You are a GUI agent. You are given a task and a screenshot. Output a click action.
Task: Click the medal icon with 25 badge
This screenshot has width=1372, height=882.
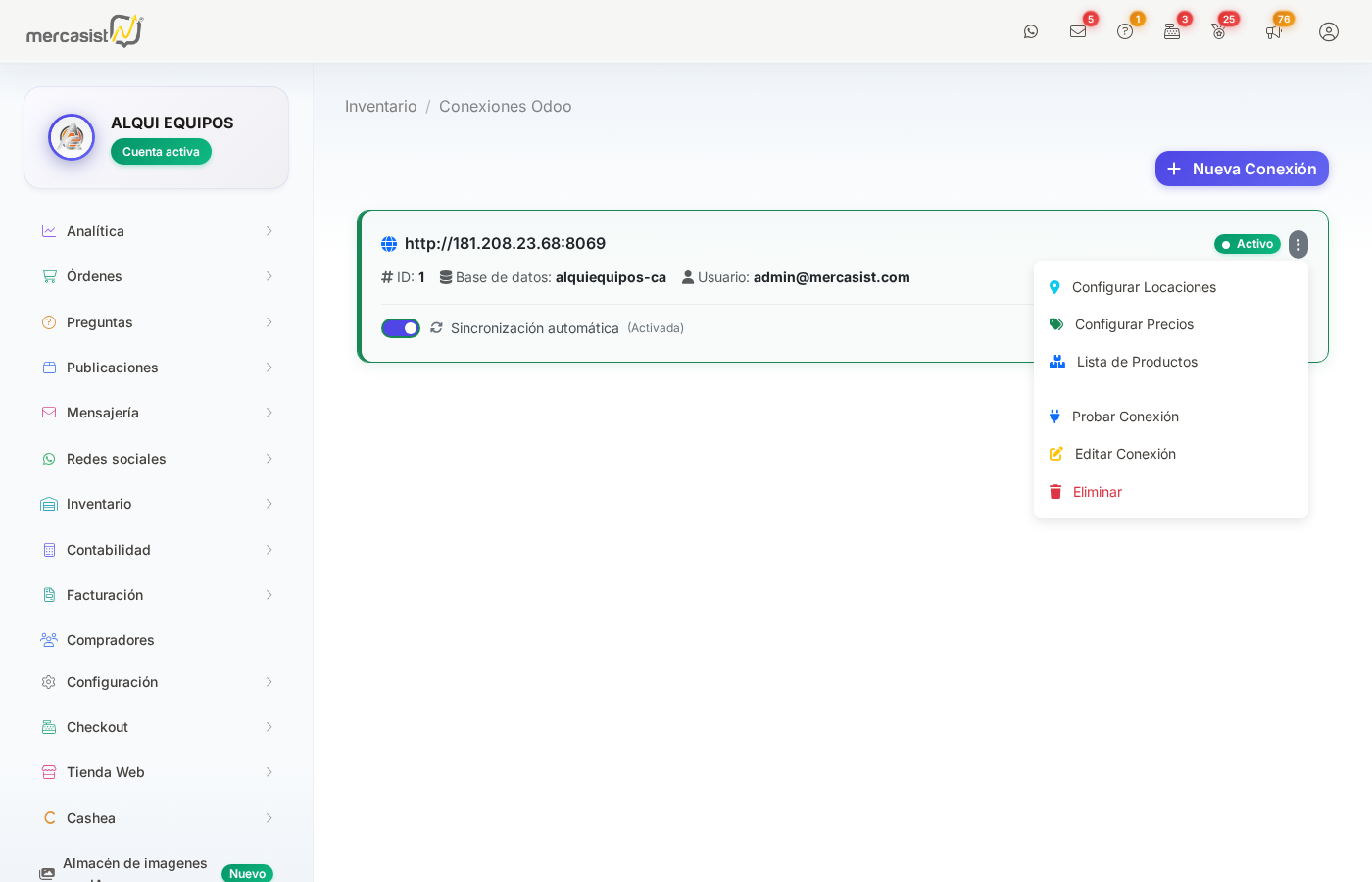[x=1218, y=31]
